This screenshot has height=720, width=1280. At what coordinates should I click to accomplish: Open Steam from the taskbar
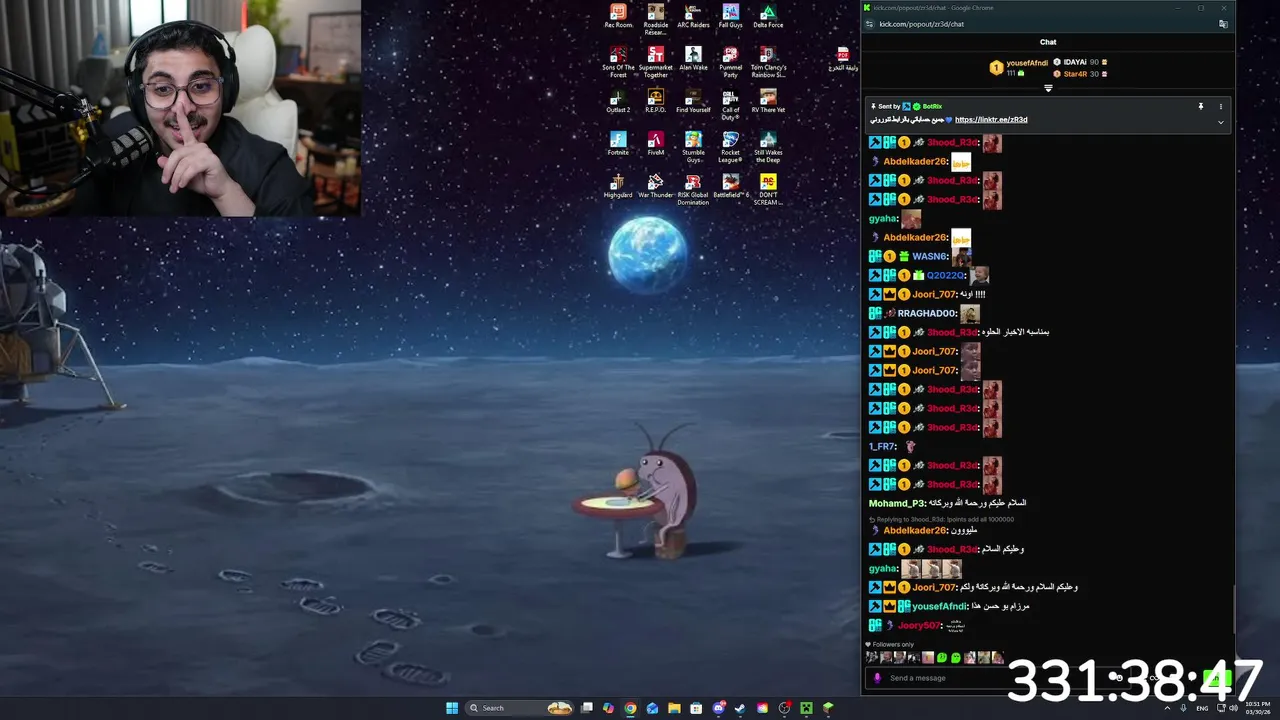(740, 708)
